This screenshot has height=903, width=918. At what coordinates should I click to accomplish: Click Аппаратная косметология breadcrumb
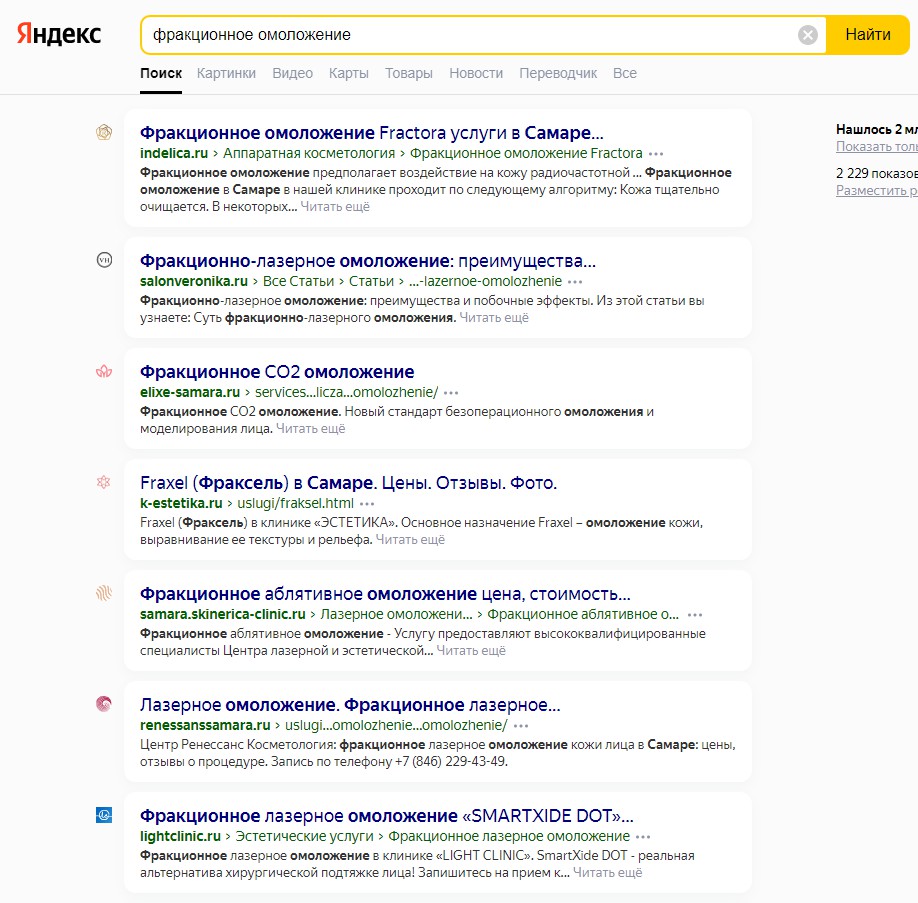click(x=309, y=153)
